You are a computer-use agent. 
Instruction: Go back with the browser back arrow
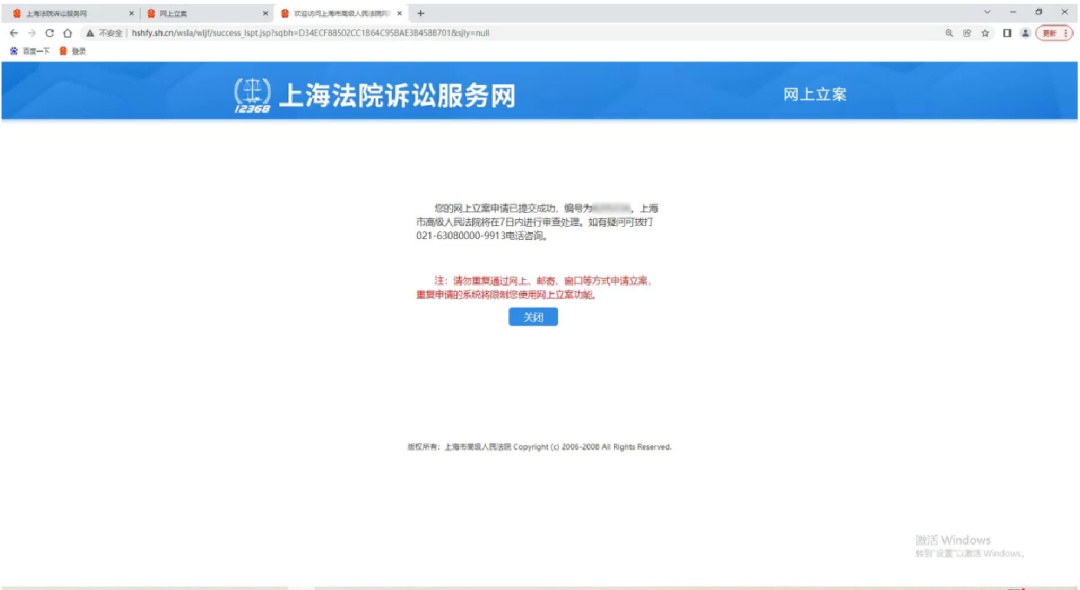click(14, 33)
